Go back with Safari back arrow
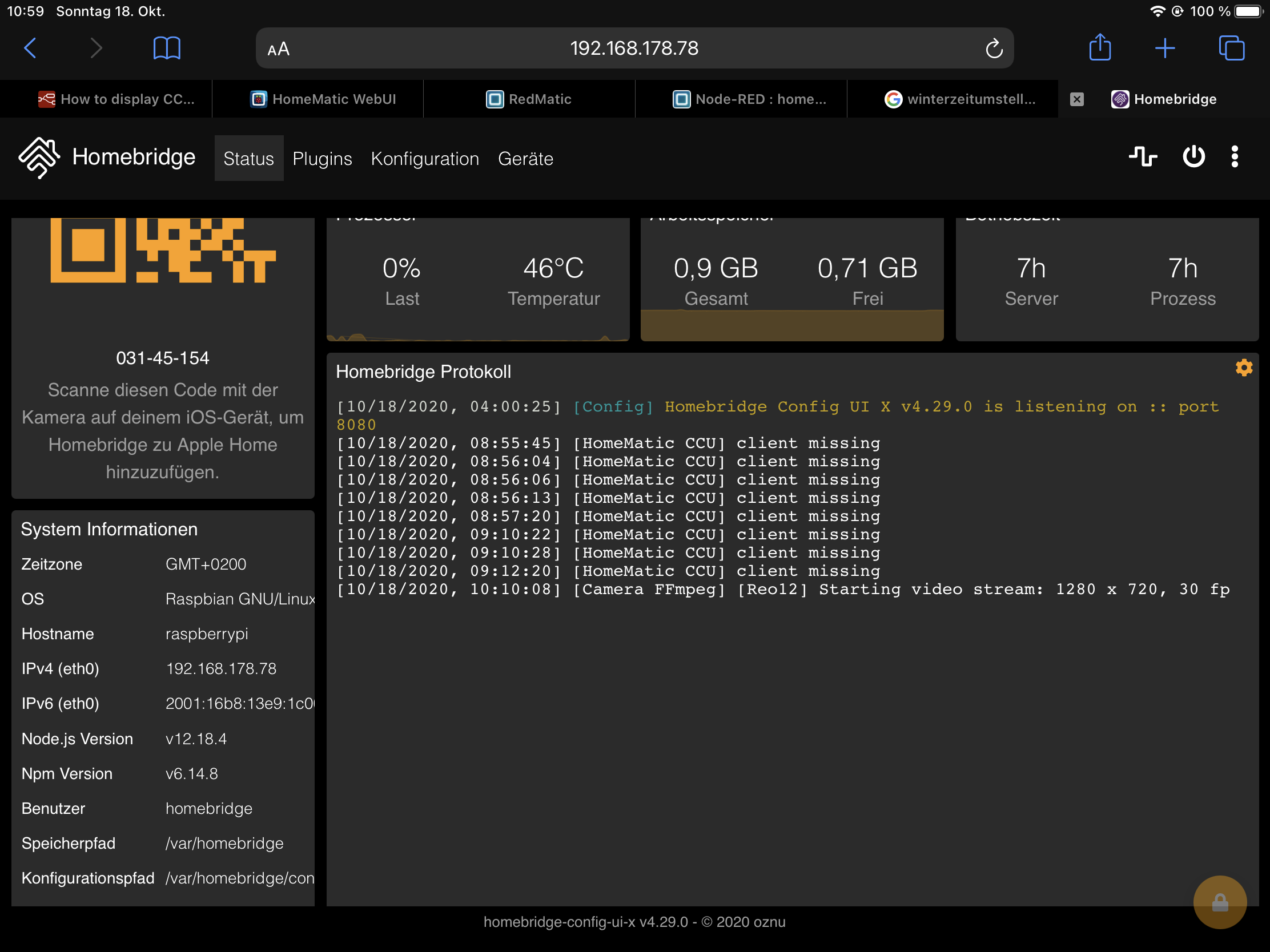Image resolution: width=1270 pixels, height=952 pixels. [x=30, y=47]
